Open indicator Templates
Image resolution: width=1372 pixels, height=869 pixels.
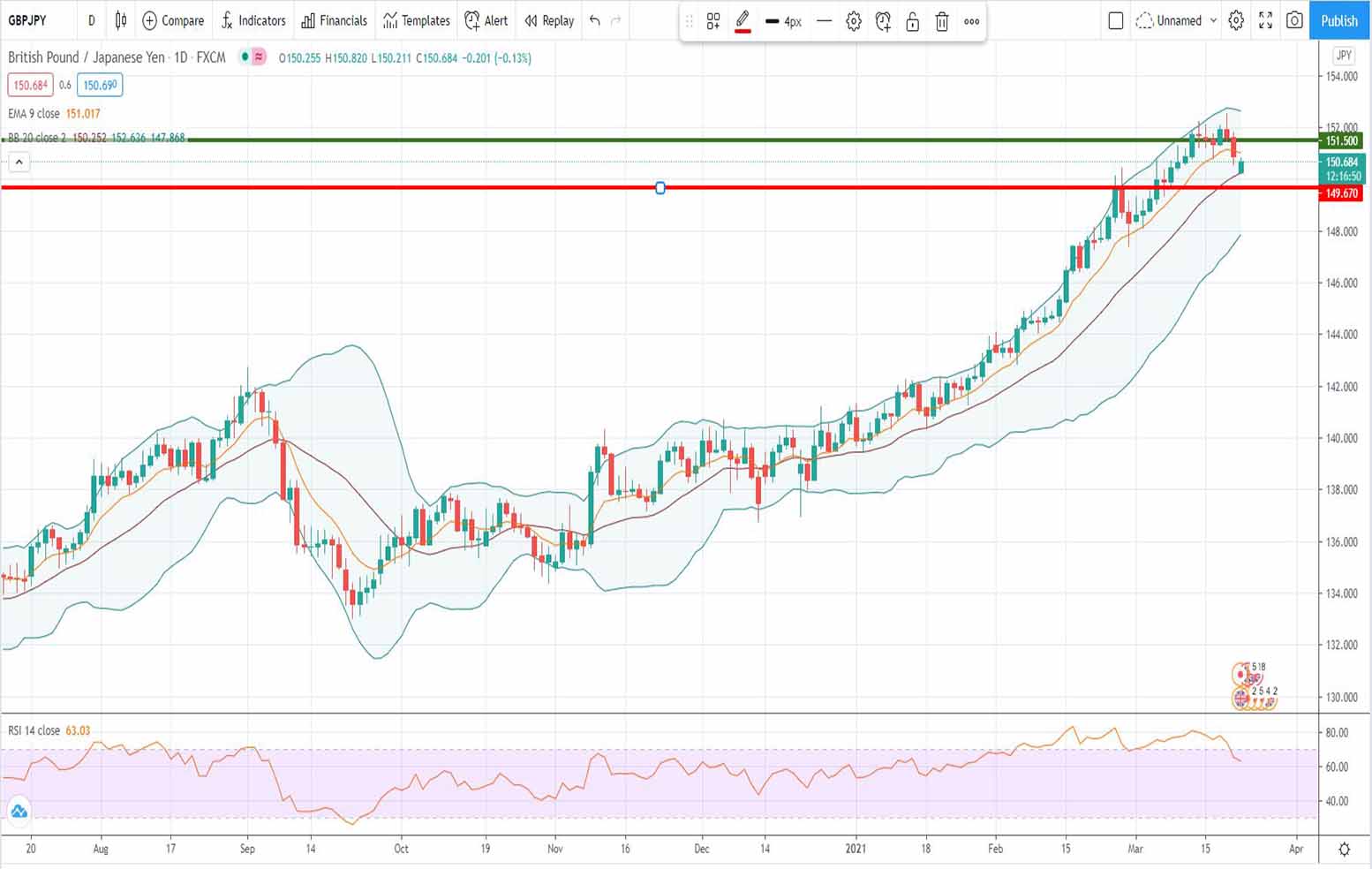pyautogui.click(x=416, y=20)
